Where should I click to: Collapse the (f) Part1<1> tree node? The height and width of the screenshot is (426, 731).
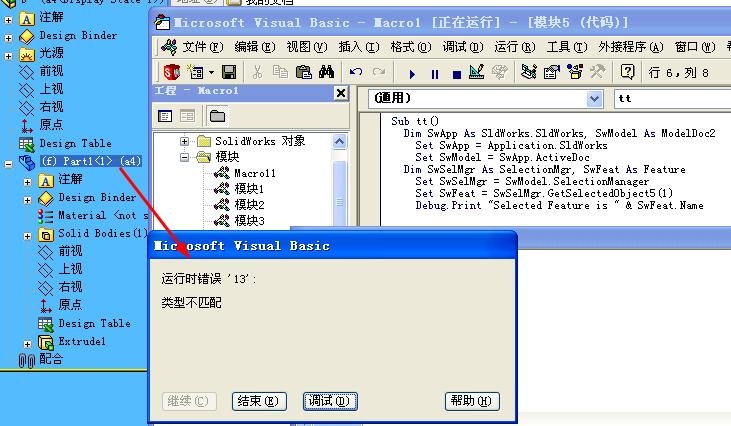(x=8, y=164)
